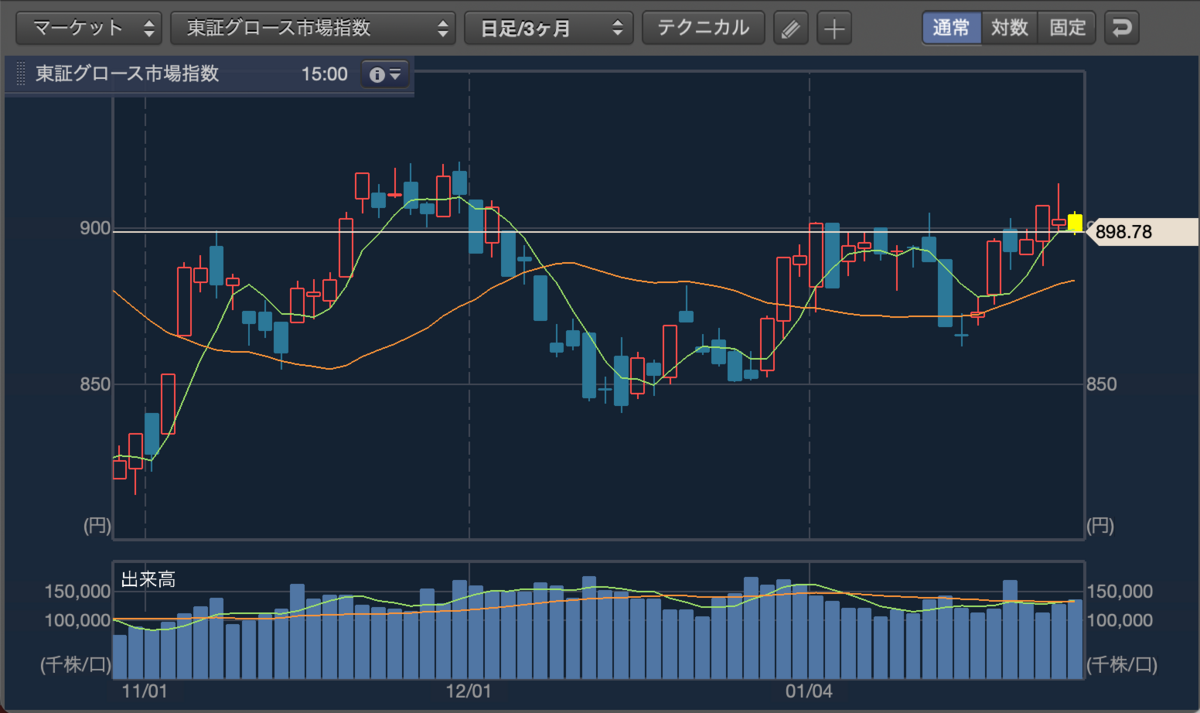Select the pencil drawing tool icon

(x=791, y=28)
